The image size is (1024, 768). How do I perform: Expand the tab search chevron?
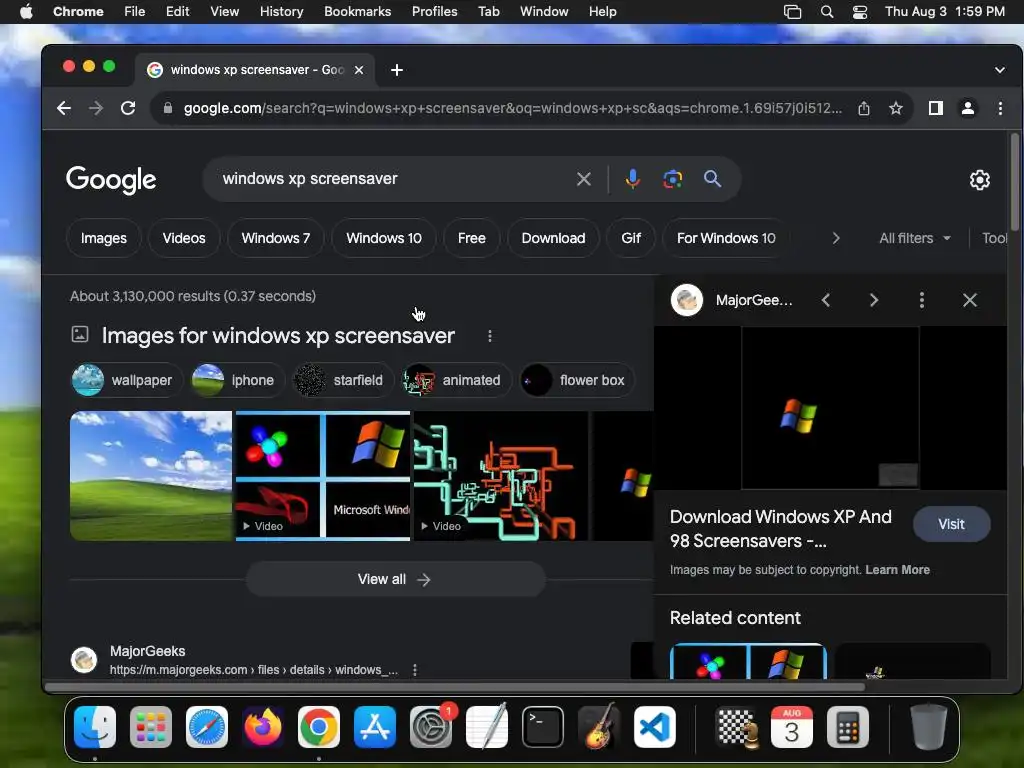[x=1000, y=70]
